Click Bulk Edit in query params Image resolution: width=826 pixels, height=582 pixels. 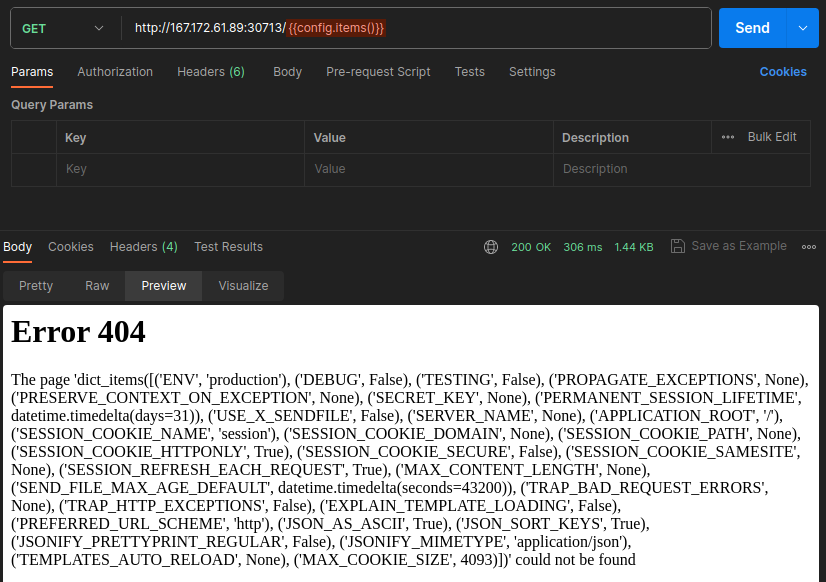772,137
